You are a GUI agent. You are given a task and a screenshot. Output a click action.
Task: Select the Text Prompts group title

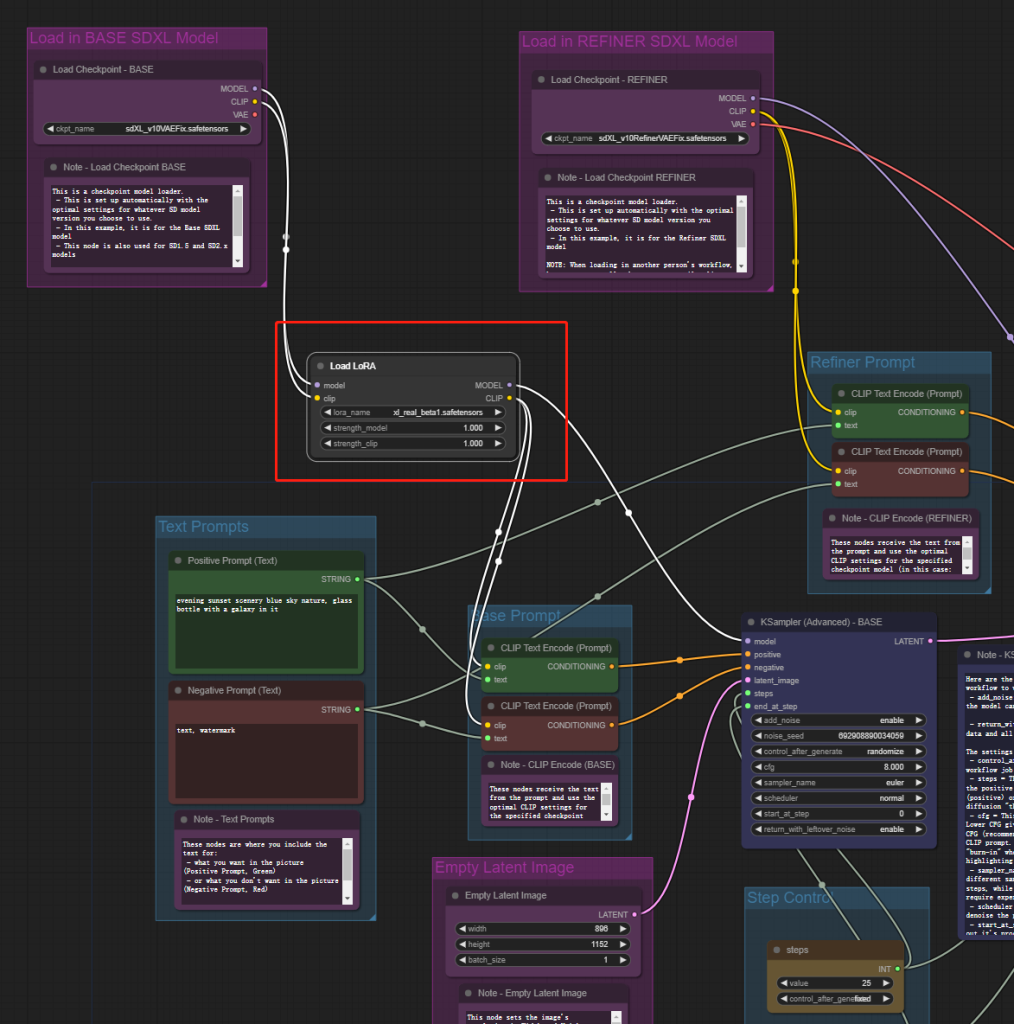pos(204,526)
